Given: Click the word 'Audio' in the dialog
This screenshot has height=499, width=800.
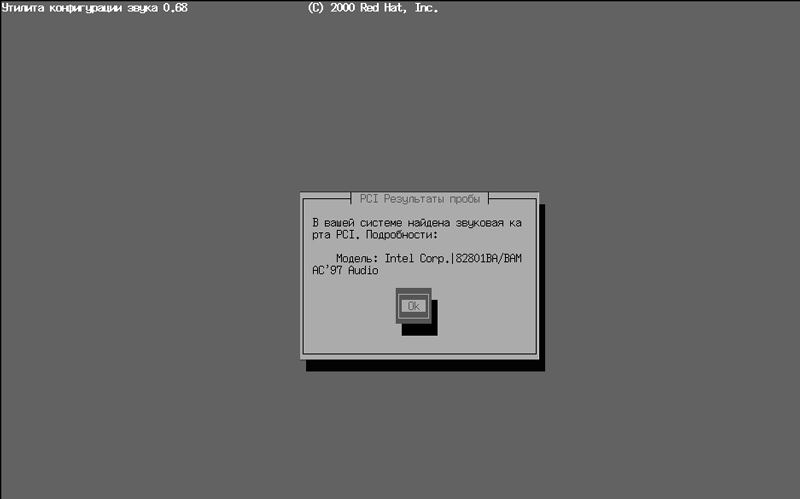Looking at the screenshot, I should point(362,271).
